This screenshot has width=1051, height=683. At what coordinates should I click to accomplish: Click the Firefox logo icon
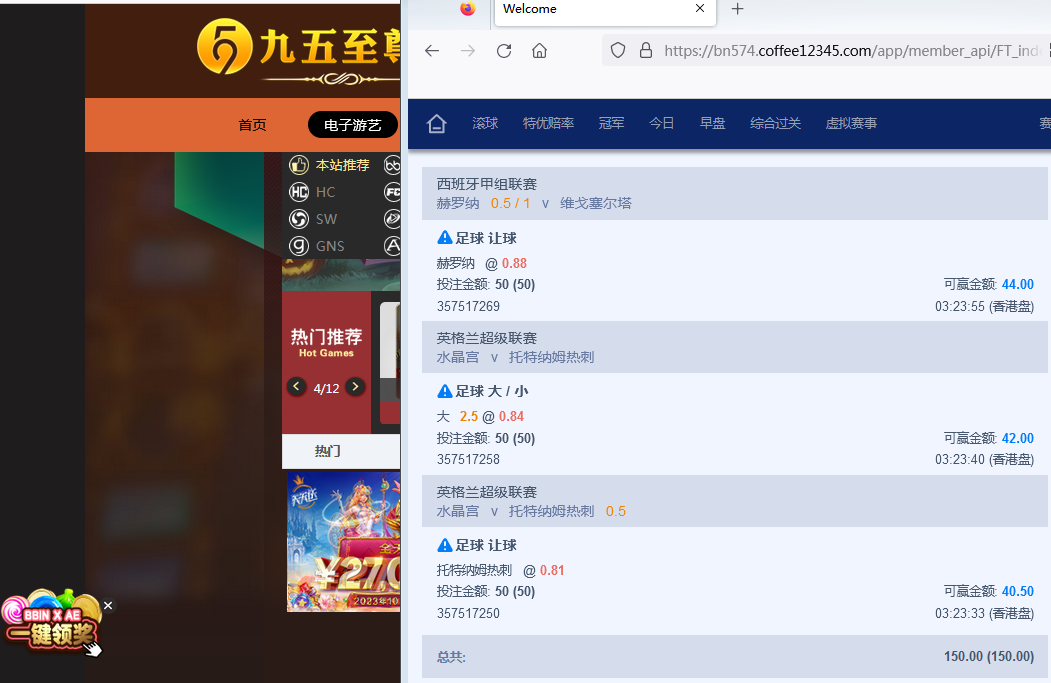click(x=468, y=8)
